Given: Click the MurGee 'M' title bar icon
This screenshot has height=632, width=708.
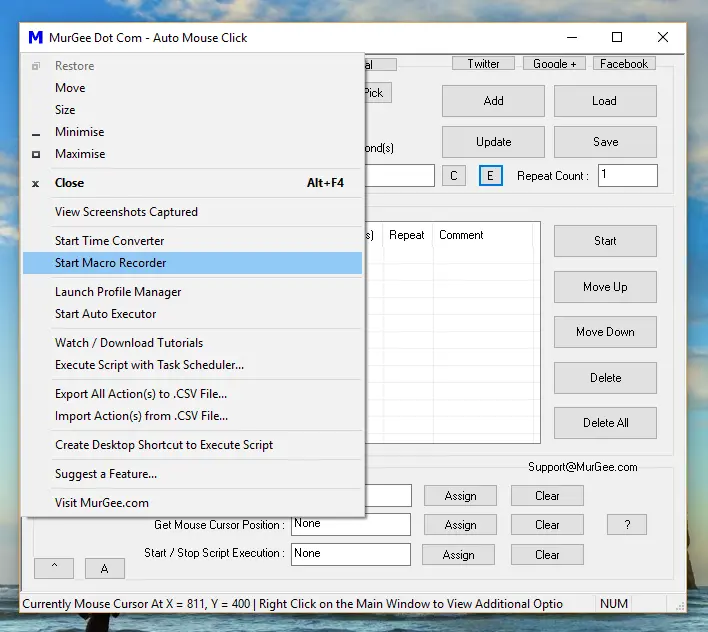Looking at the screenshot, I should click(36, 38).
